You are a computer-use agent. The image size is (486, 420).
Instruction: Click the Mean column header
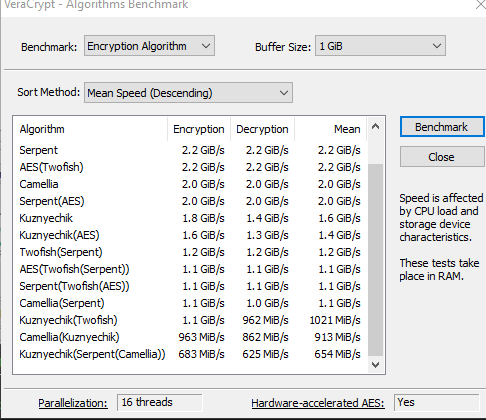[330, 129]
